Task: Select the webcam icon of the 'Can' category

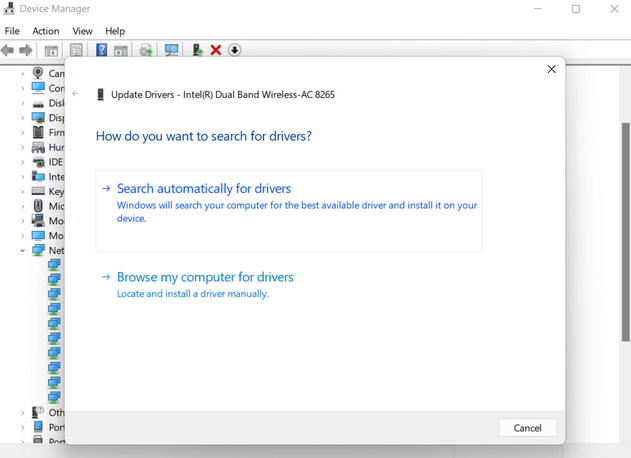Action: pyautogui.click(x=38, y=73)
